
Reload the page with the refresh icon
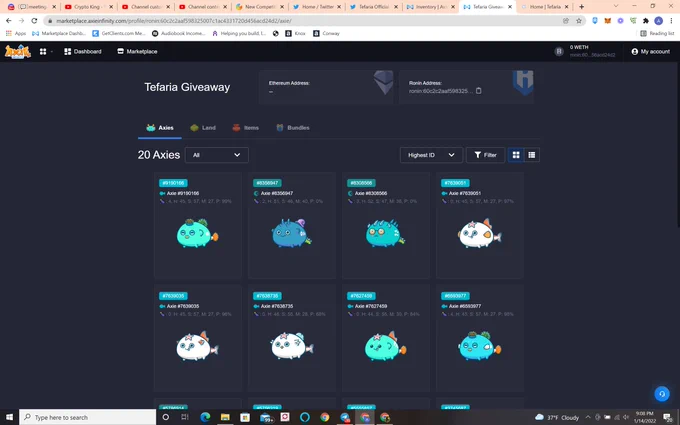point(34,20)
